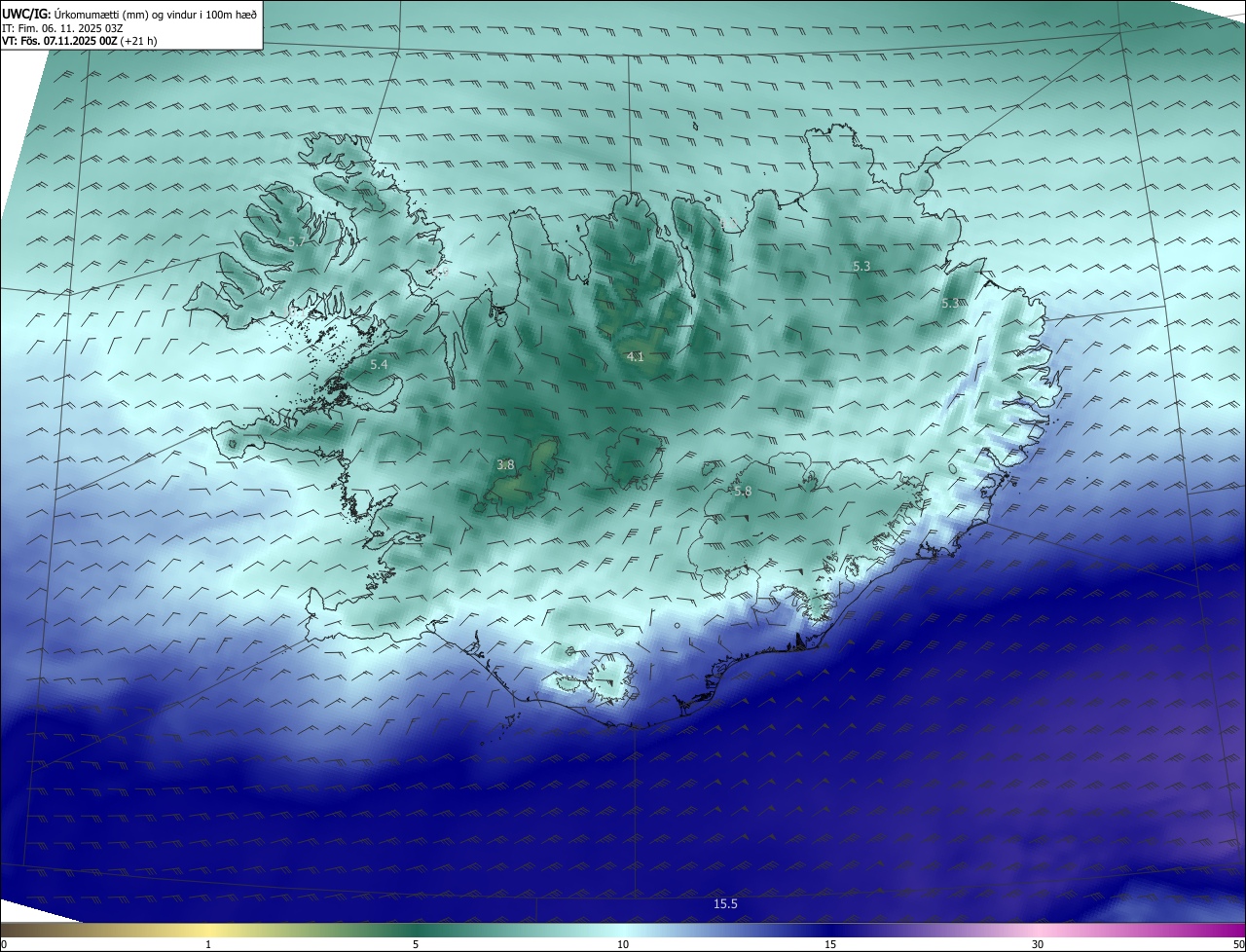Click the initial time line 'IT: Fim. 06. 11. 2025 03Z'

62,28
